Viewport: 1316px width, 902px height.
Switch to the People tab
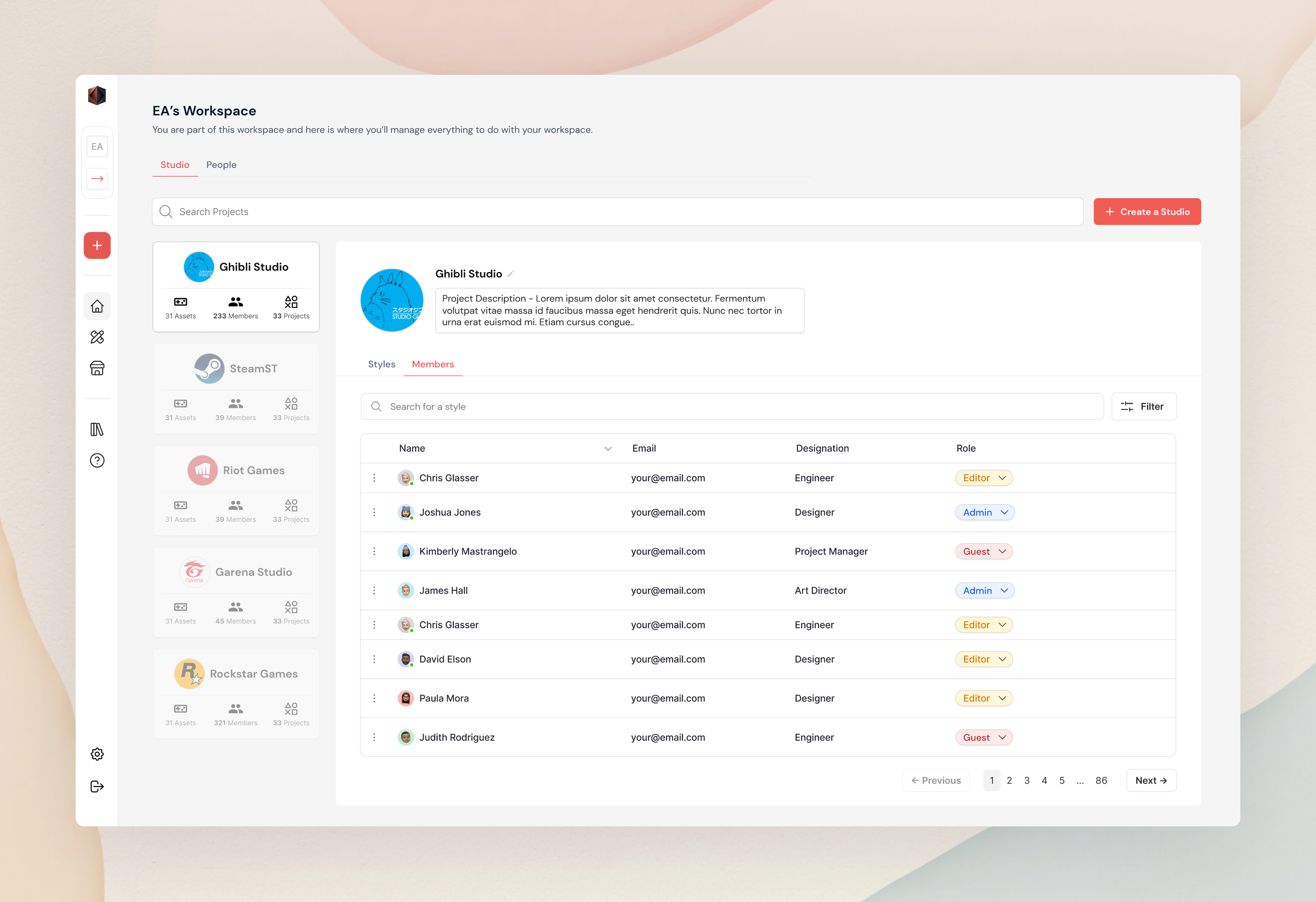tap(221, 165)
